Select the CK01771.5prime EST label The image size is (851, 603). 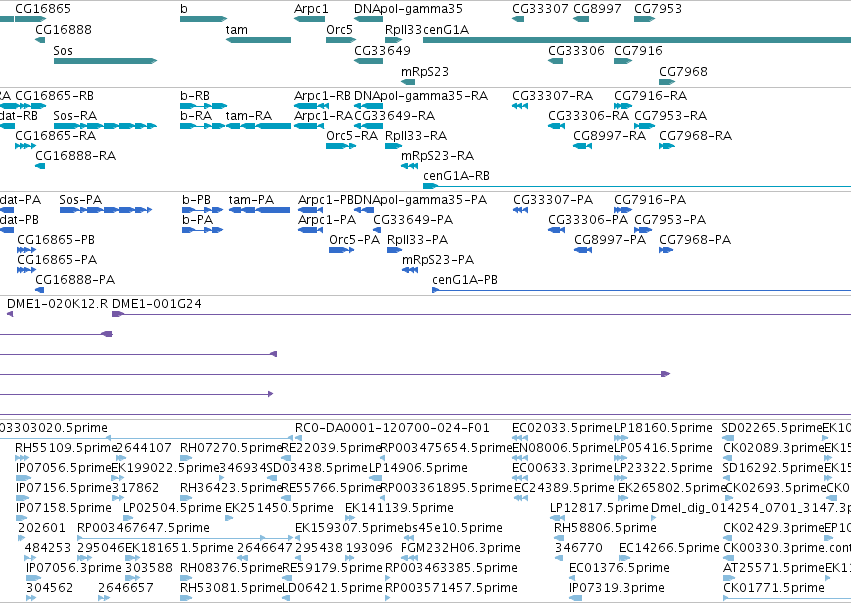(x=774, y=588)
